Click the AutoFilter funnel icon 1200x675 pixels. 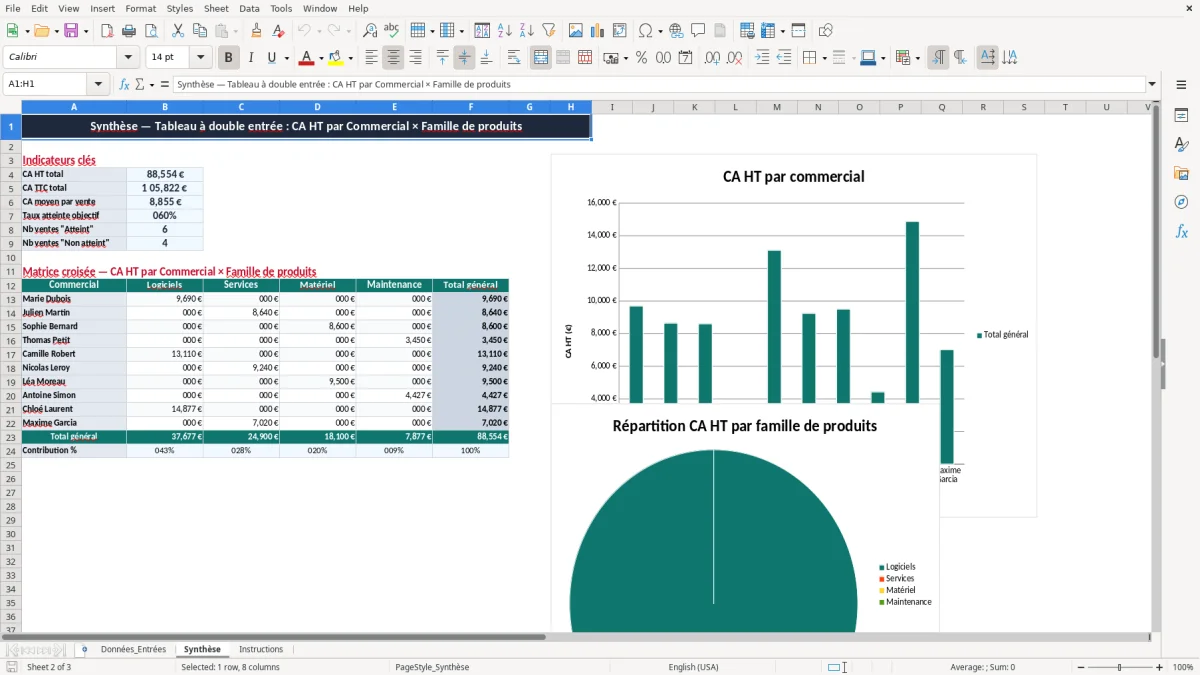coord(548,31)
